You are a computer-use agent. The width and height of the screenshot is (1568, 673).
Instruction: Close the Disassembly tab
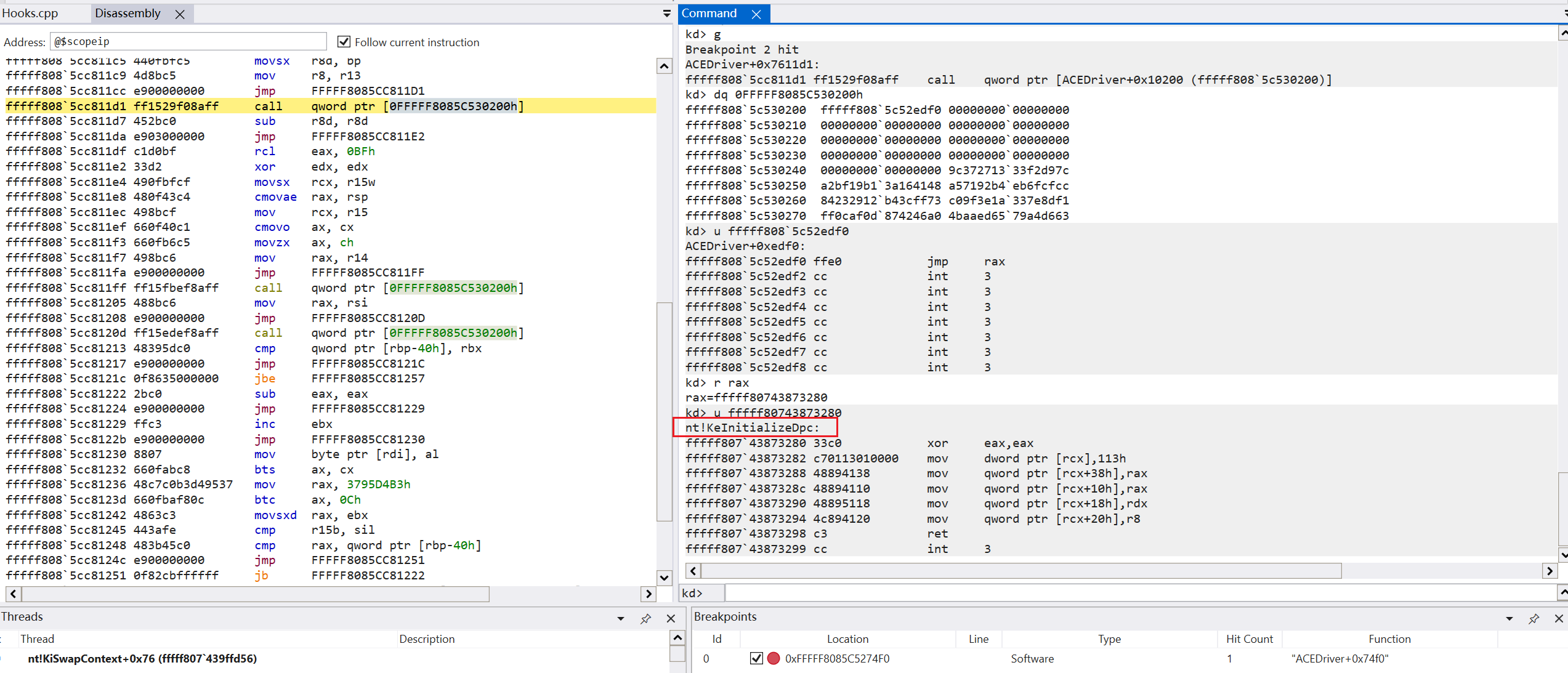click(x=180, y=14)
